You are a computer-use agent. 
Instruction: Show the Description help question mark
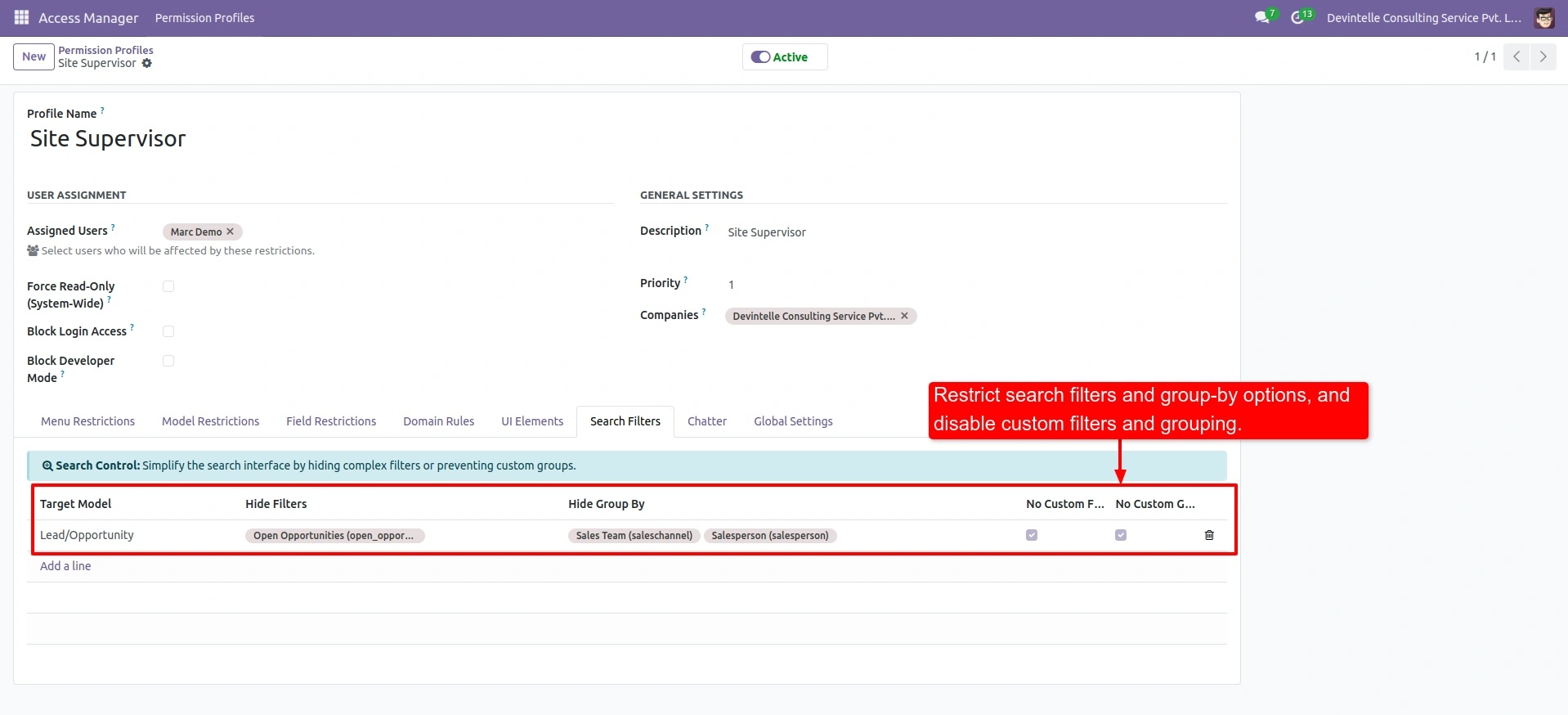pyautogui.click(x=706, y=227)
